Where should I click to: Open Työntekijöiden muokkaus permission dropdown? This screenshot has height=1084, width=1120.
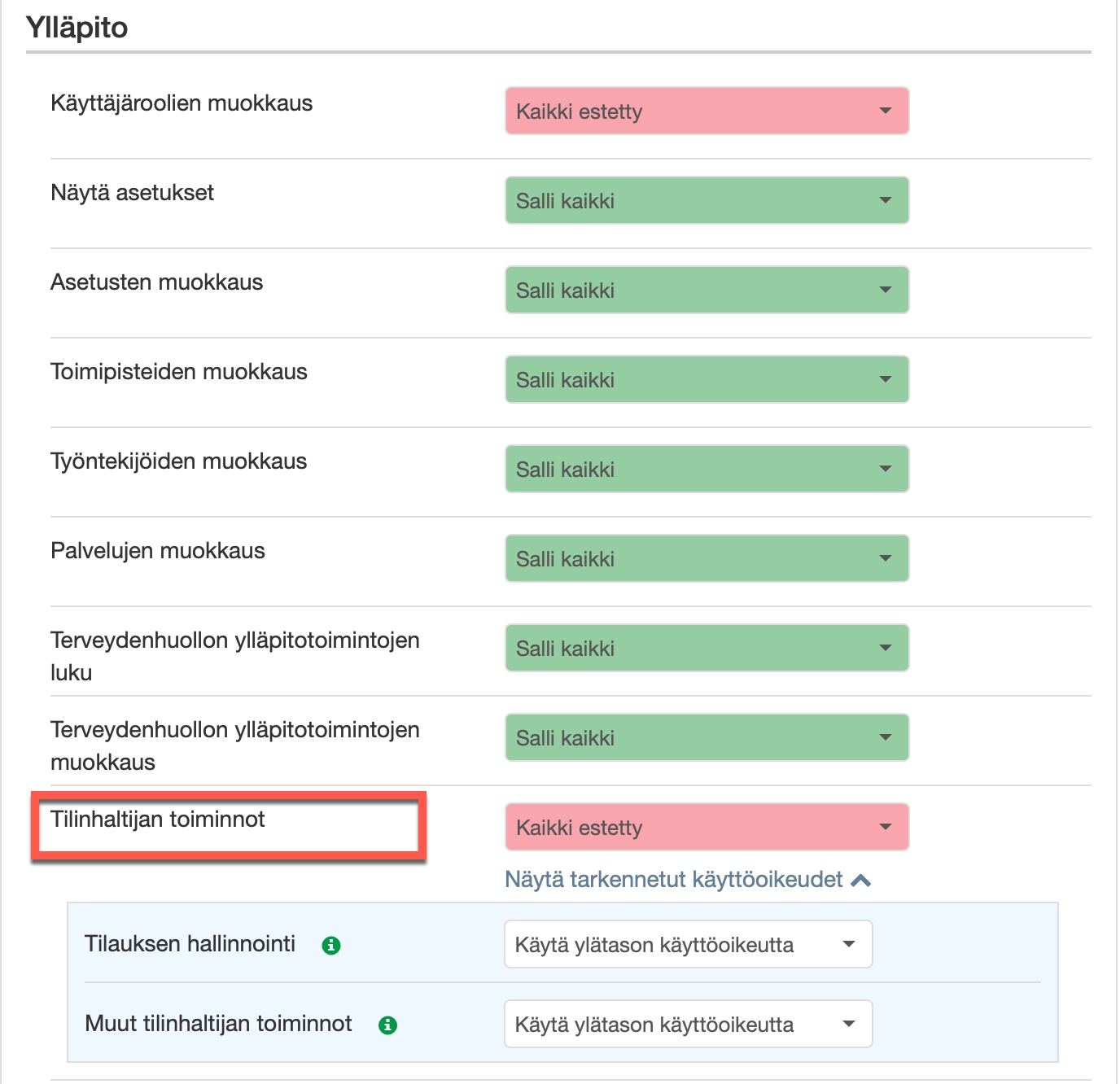[707, 469]
